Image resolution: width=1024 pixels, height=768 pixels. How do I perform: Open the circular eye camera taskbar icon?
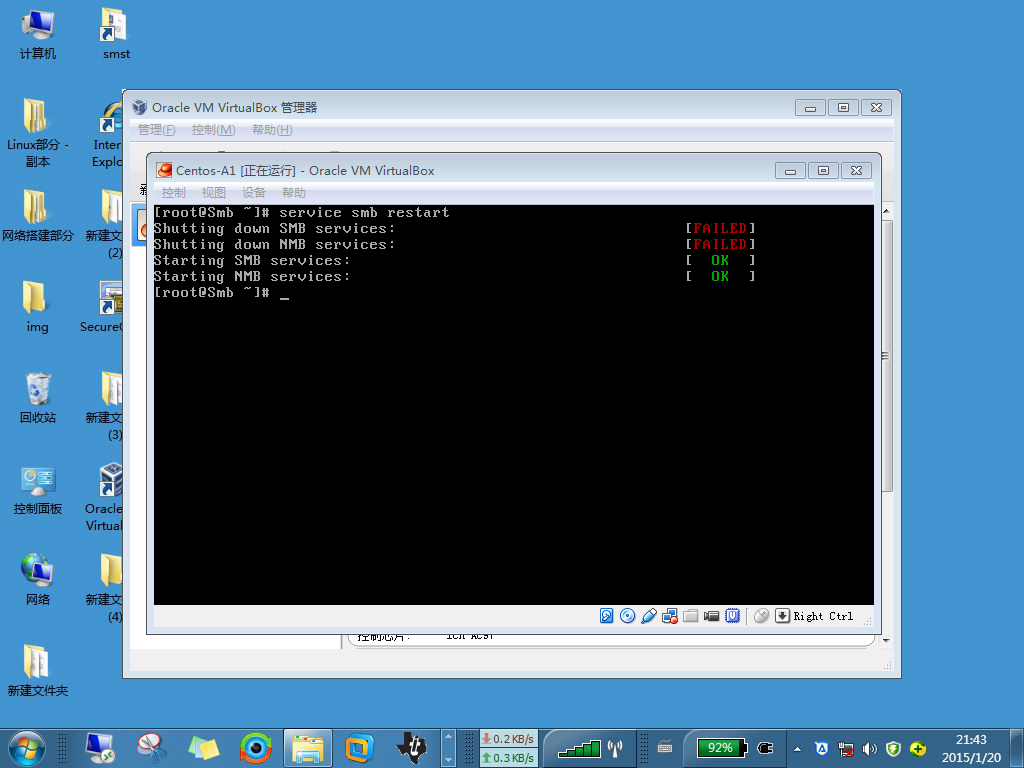coord(255,748)
